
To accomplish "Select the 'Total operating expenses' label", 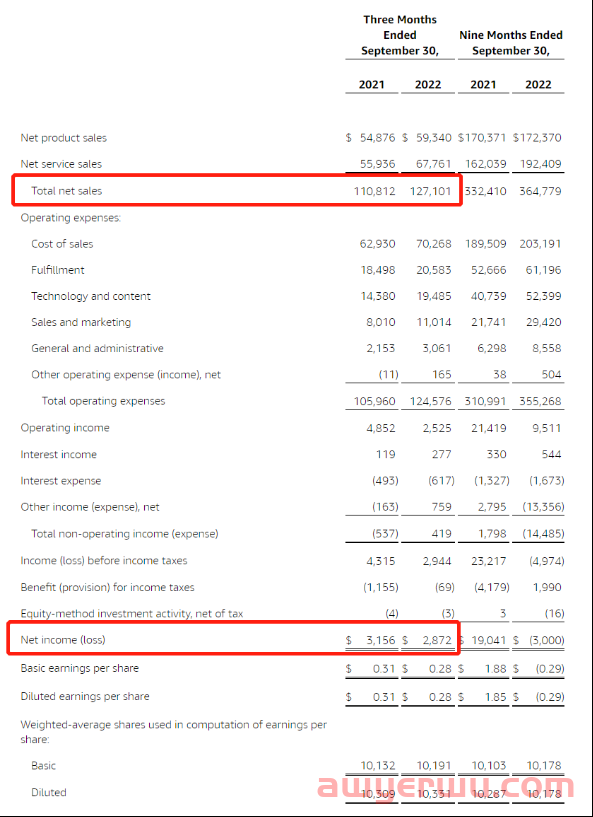I will pos(103,401).
